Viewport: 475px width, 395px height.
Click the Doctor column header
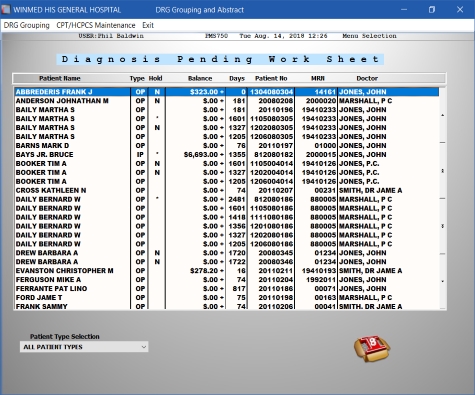click(367, 78)
